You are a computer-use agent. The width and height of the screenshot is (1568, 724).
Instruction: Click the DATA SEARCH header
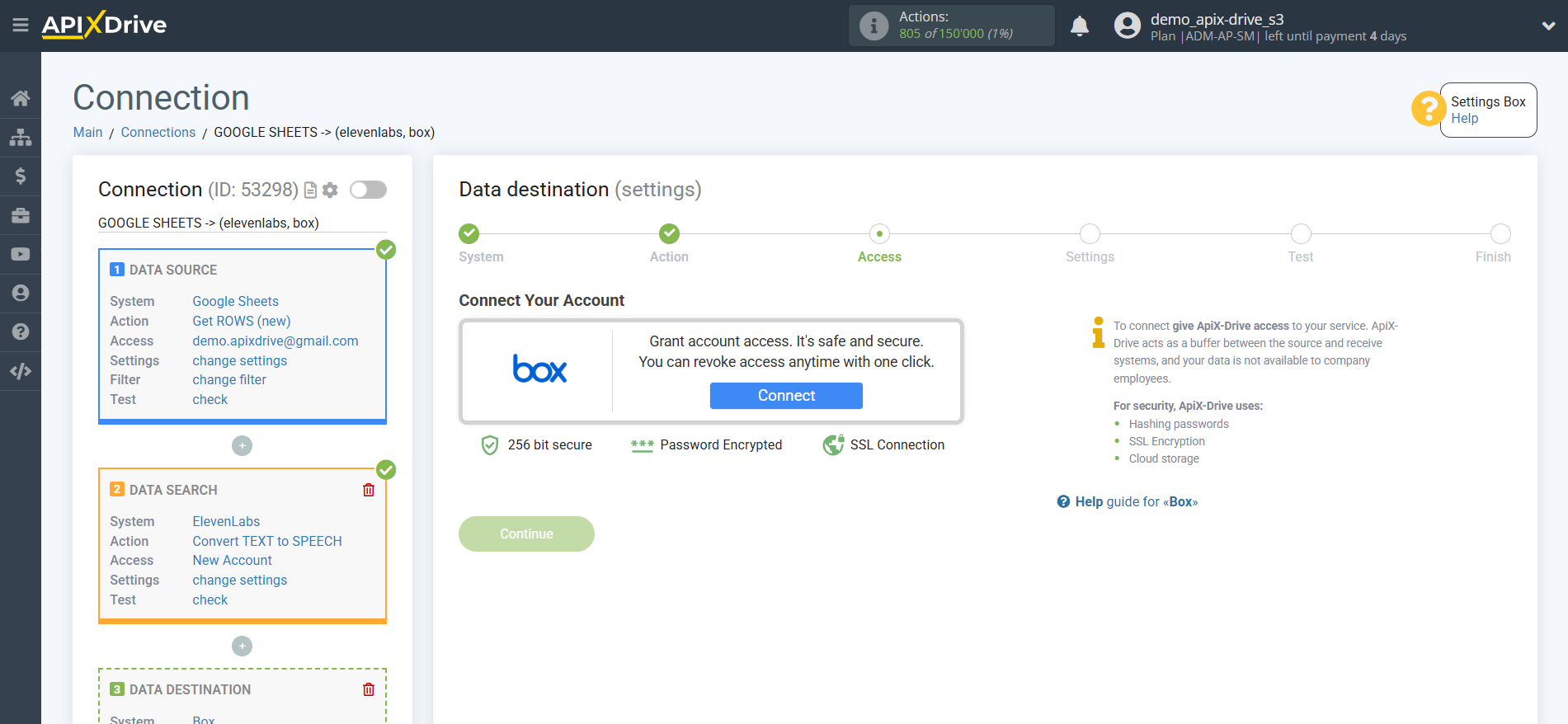[x=173, y=490]
